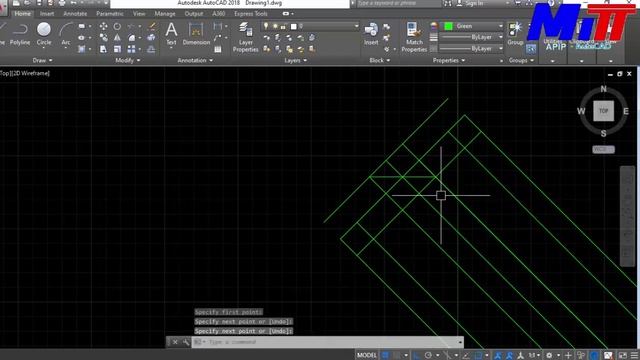Screen dimensions: 640x360
Task: Open Layer Properties manager
Action: [246, 38]
